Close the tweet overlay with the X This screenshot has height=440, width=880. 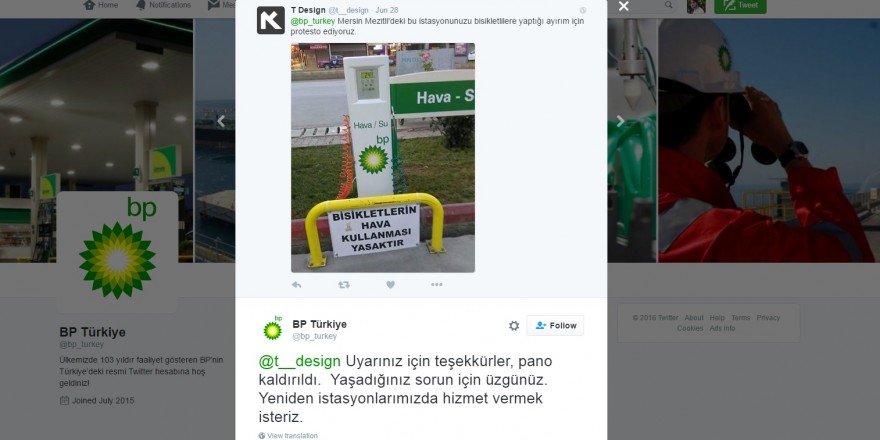(624, 6)
